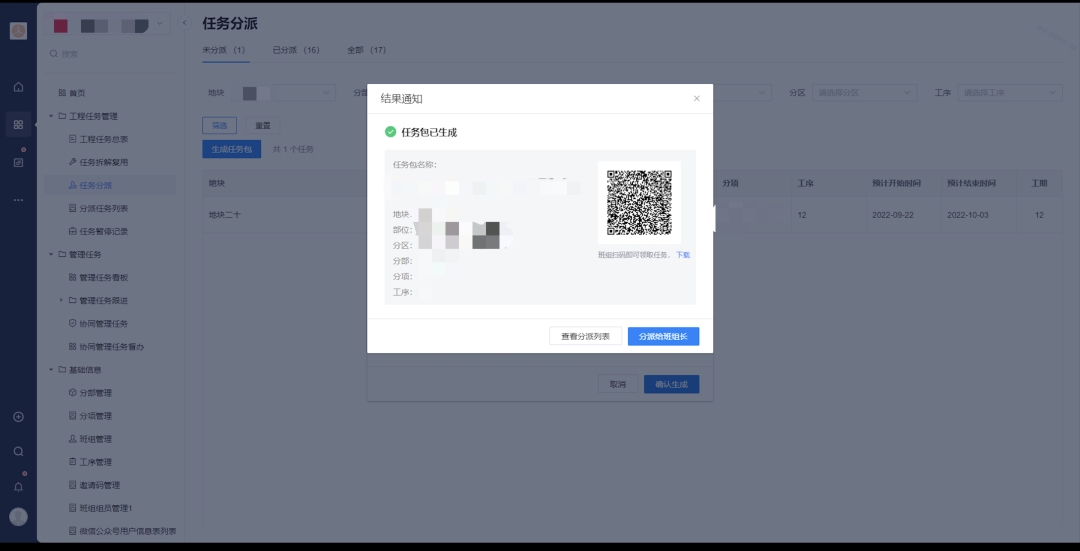Collapse the 基础信息 tree folder
This screenshot has width=1080, height=551.
(51, 370)
